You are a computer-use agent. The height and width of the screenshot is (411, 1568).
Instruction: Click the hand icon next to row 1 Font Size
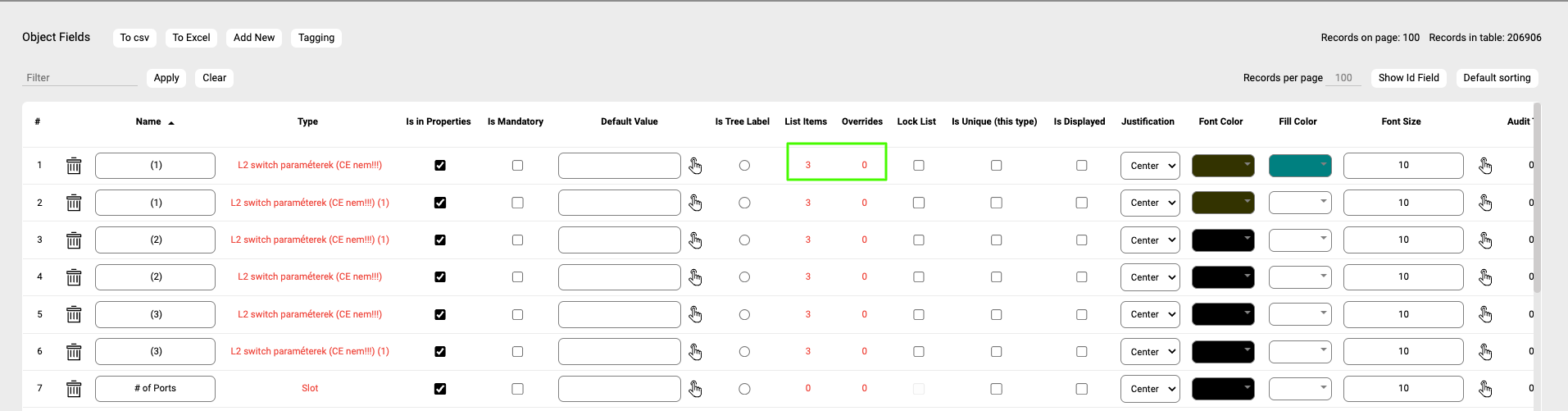pyautogui.click(x=1485, y=166)
